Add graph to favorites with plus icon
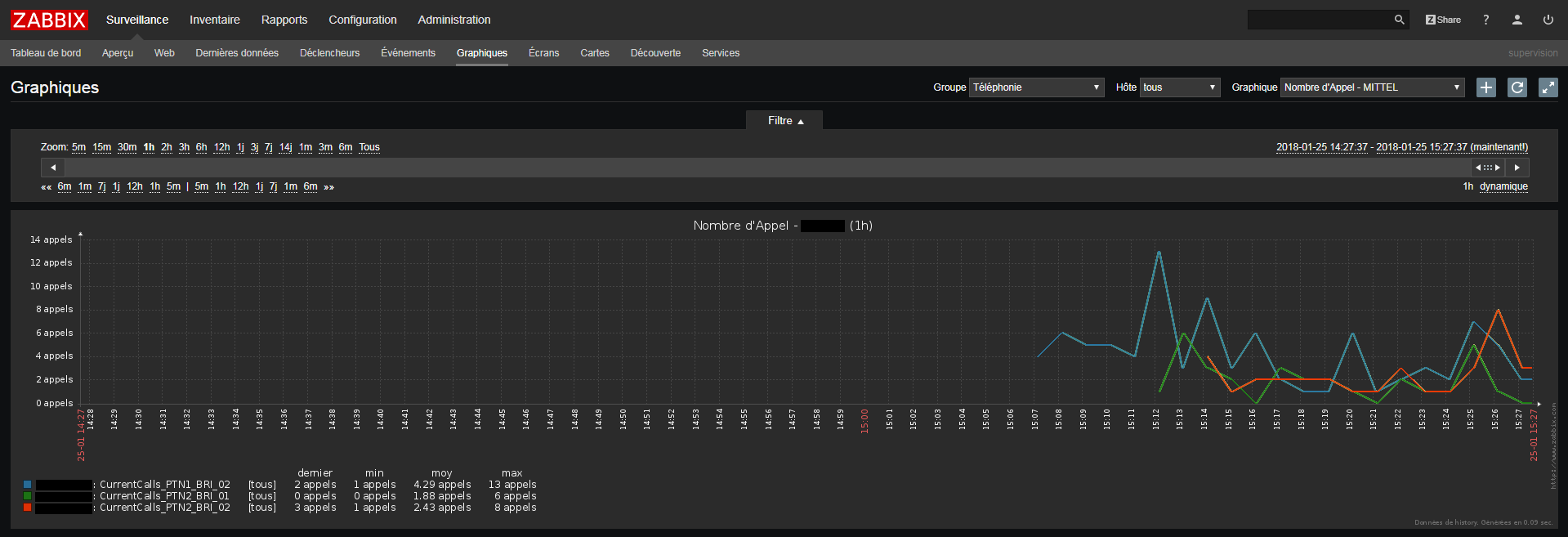 [1485, 87]
